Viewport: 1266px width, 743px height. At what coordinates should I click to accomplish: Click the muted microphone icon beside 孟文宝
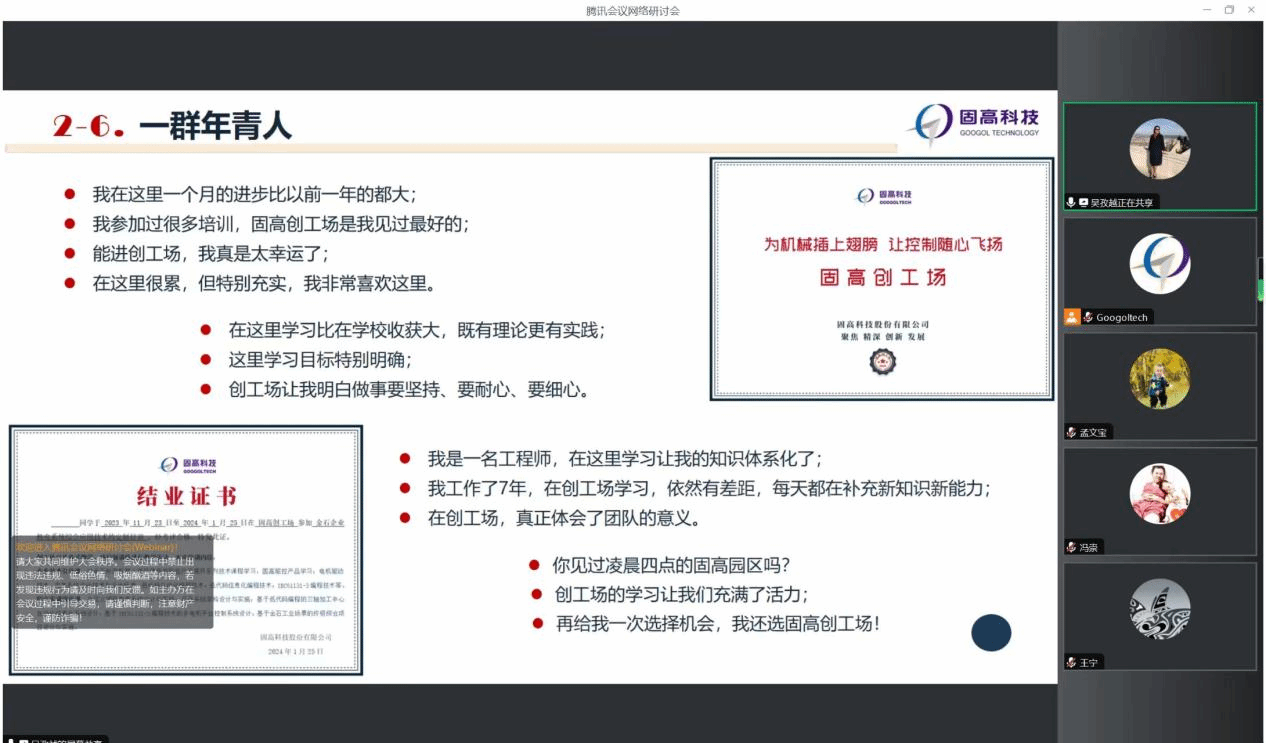point(1071,432)
